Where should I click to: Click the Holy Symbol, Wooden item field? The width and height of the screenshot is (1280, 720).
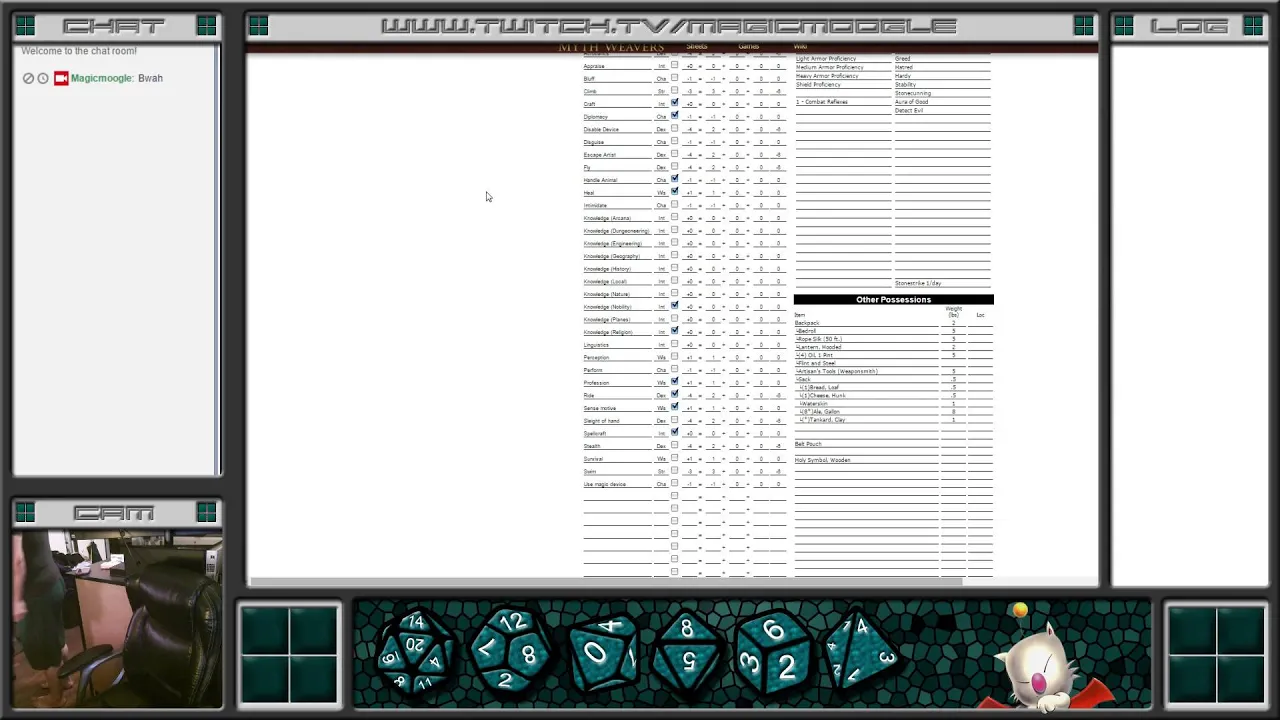click(x=866, y=460)
